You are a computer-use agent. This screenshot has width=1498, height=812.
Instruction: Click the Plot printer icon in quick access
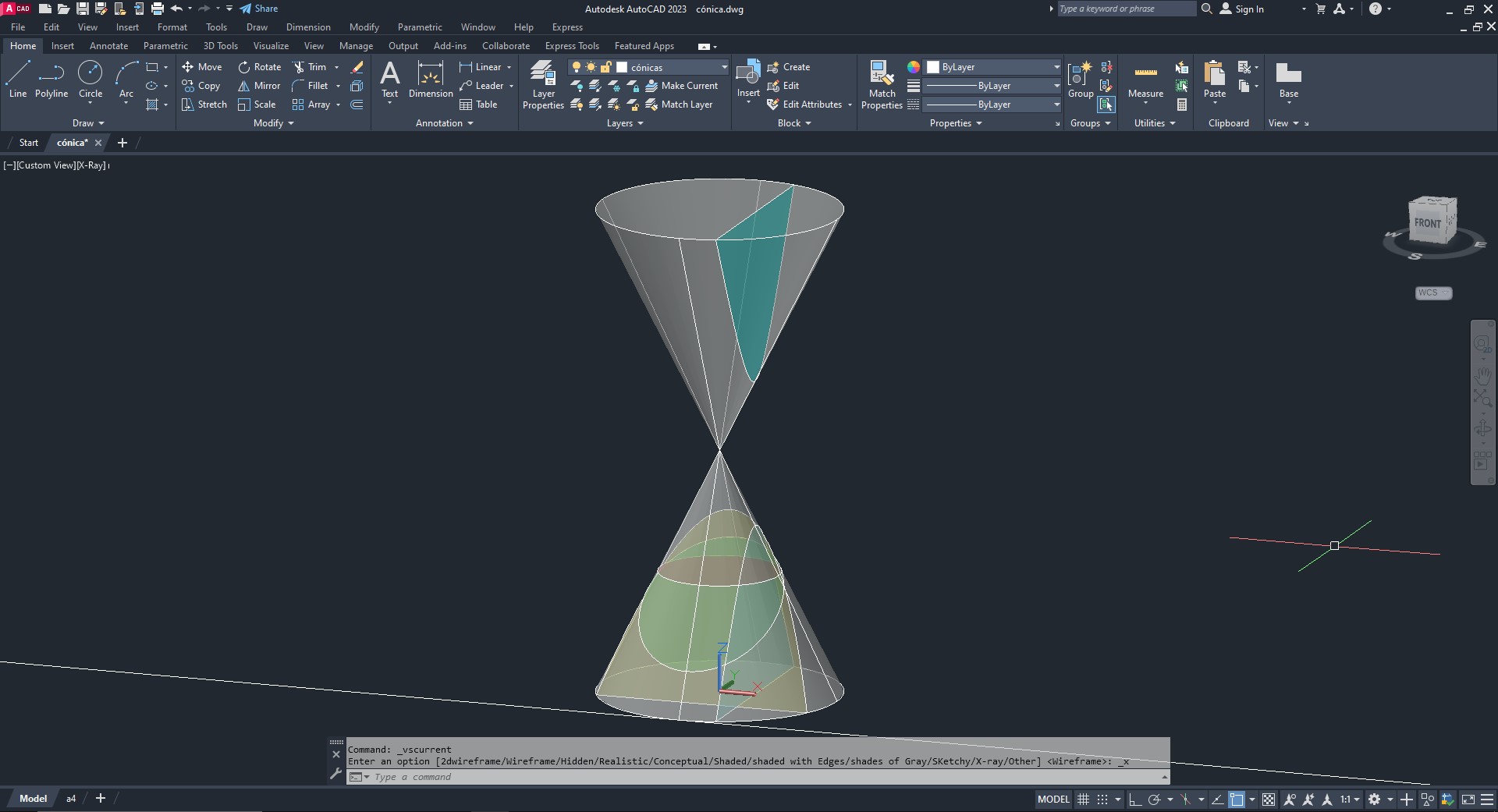pos(158,9)
